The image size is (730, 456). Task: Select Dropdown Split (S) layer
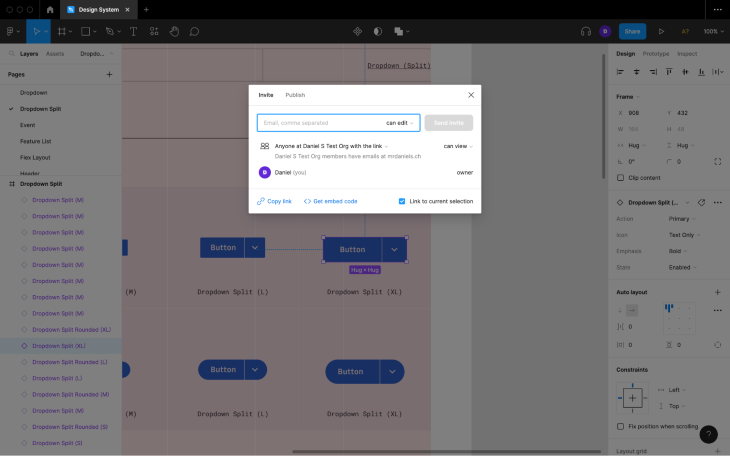pyautogui.click(x=57, y=443)
